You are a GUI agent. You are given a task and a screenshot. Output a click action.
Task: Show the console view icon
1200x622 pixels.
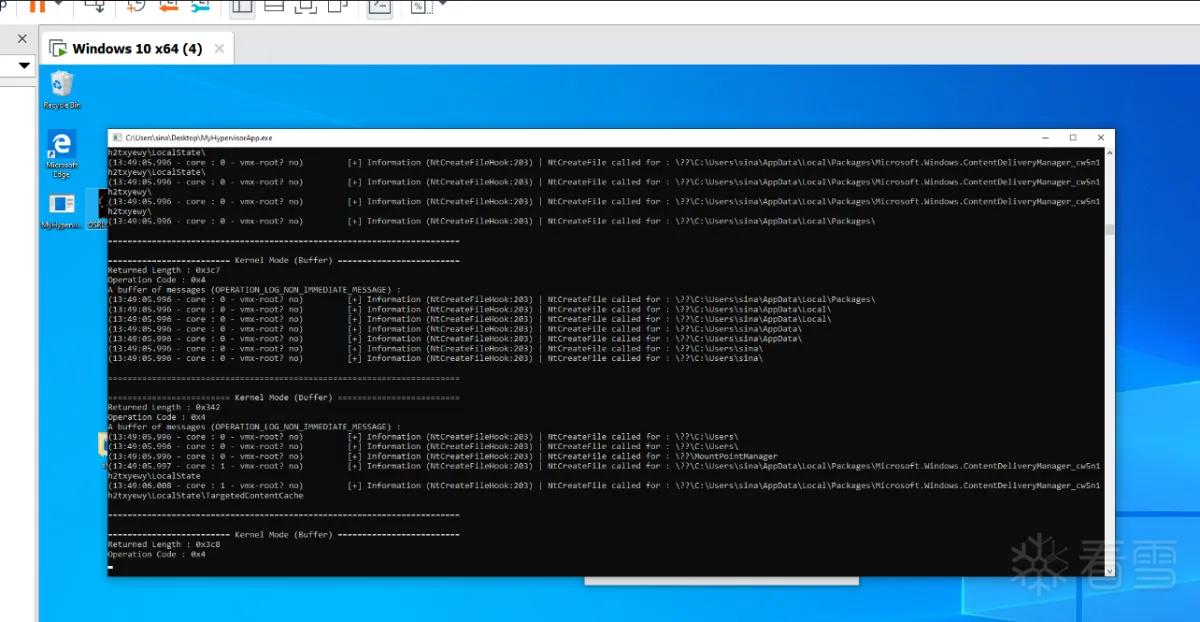379,6
